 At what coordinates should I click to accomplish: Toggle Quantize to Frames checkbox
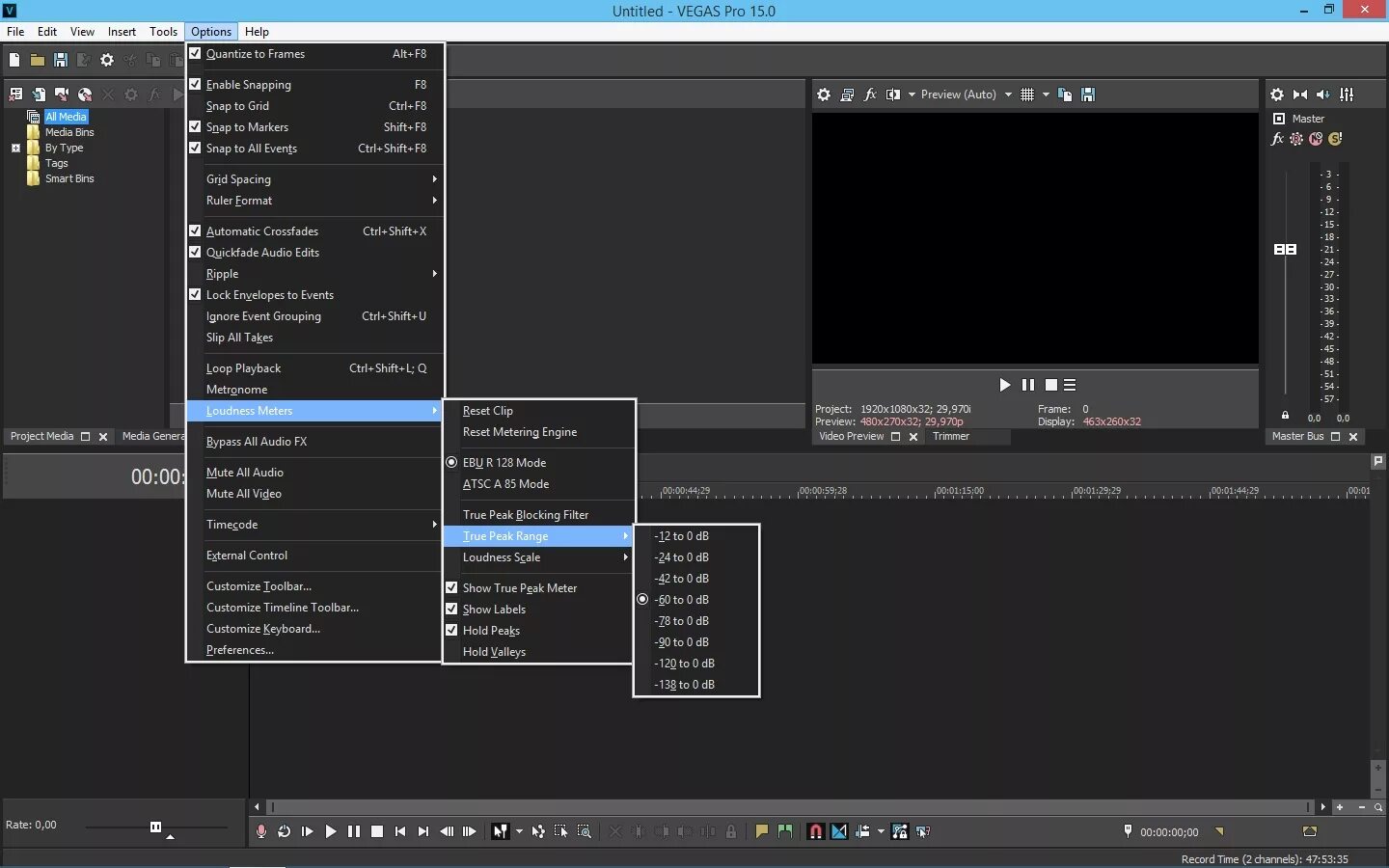click(195, 54)
